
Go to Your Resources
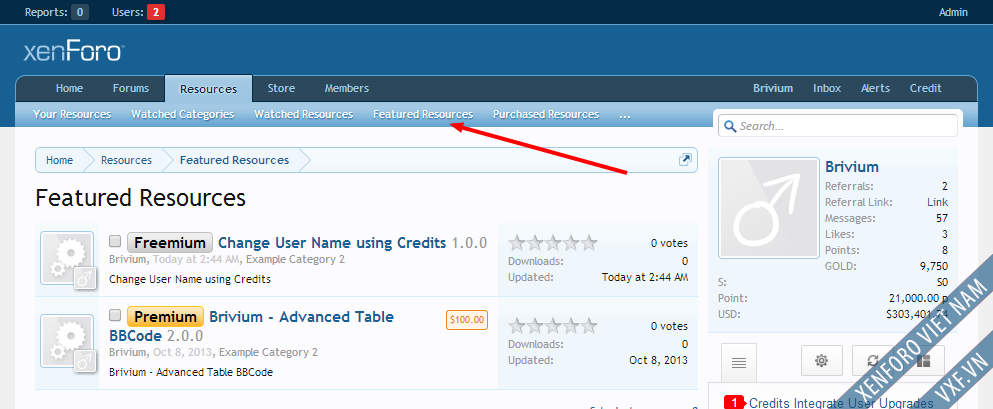point(72,115)
